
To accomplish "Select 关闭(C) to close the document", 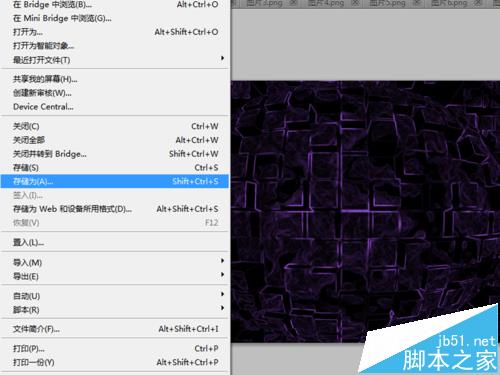I will pyautogui.click(x=115, y=126).
